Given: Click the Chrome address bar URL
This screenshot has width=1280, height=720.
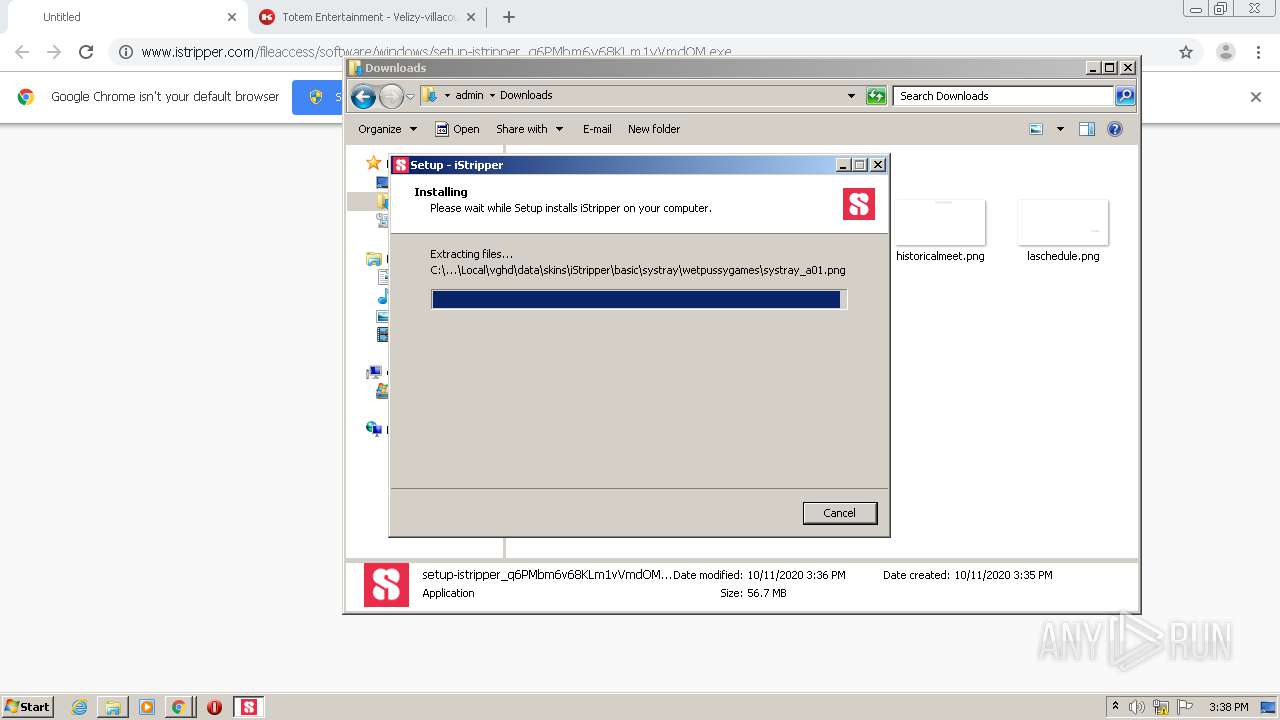Looking at the screenshot, I should point(436,52).
